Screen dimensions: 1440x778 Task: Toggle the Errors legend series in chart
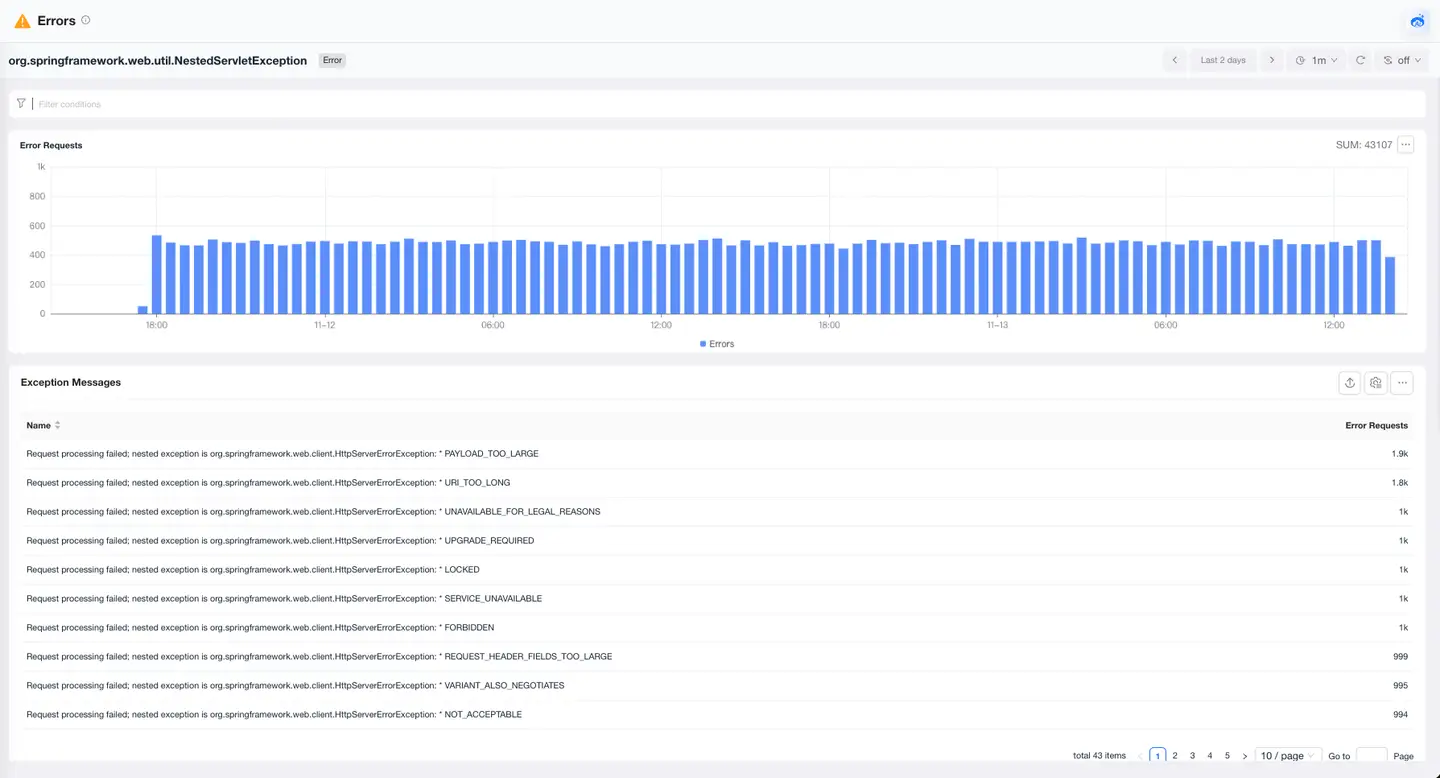pyautogui.click(x=717, y=344)
